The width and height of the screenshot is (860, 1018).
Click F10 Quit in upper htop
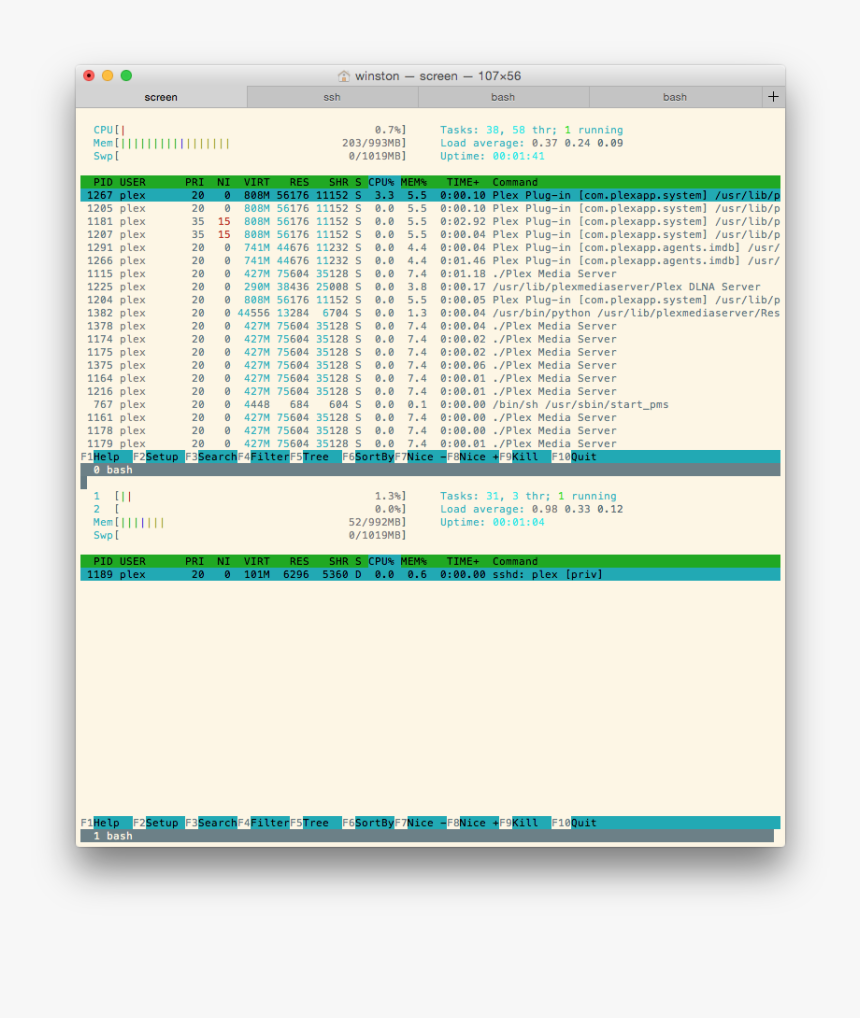click(x=574, y=456)
